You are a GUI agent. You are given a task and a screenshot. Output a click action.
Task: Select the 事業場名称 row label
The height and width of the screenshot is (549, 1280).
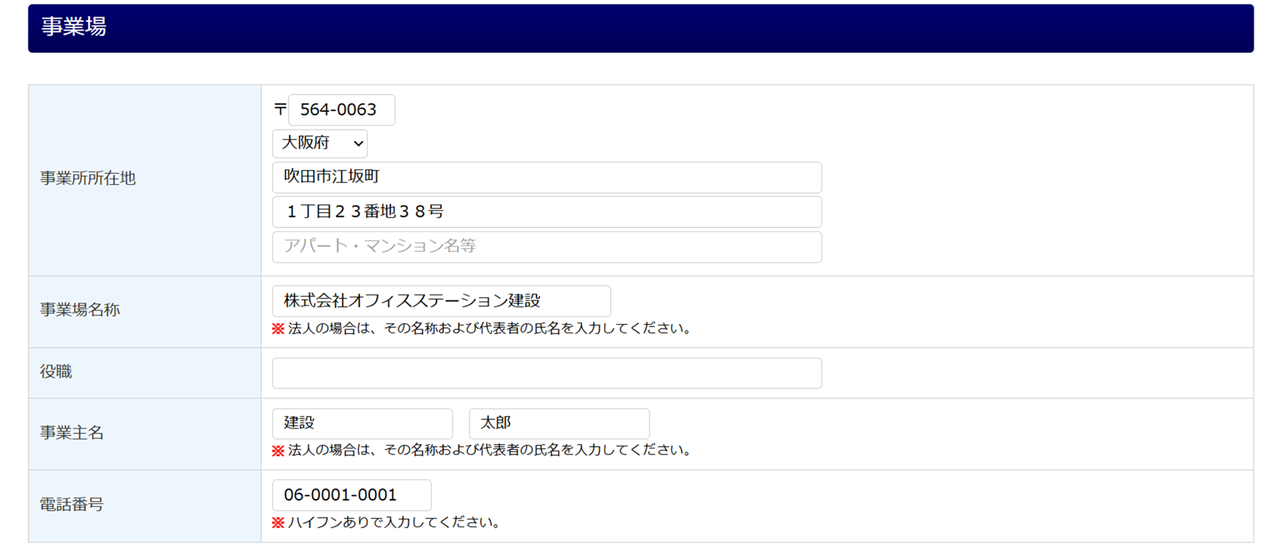[x=80, y=310]
